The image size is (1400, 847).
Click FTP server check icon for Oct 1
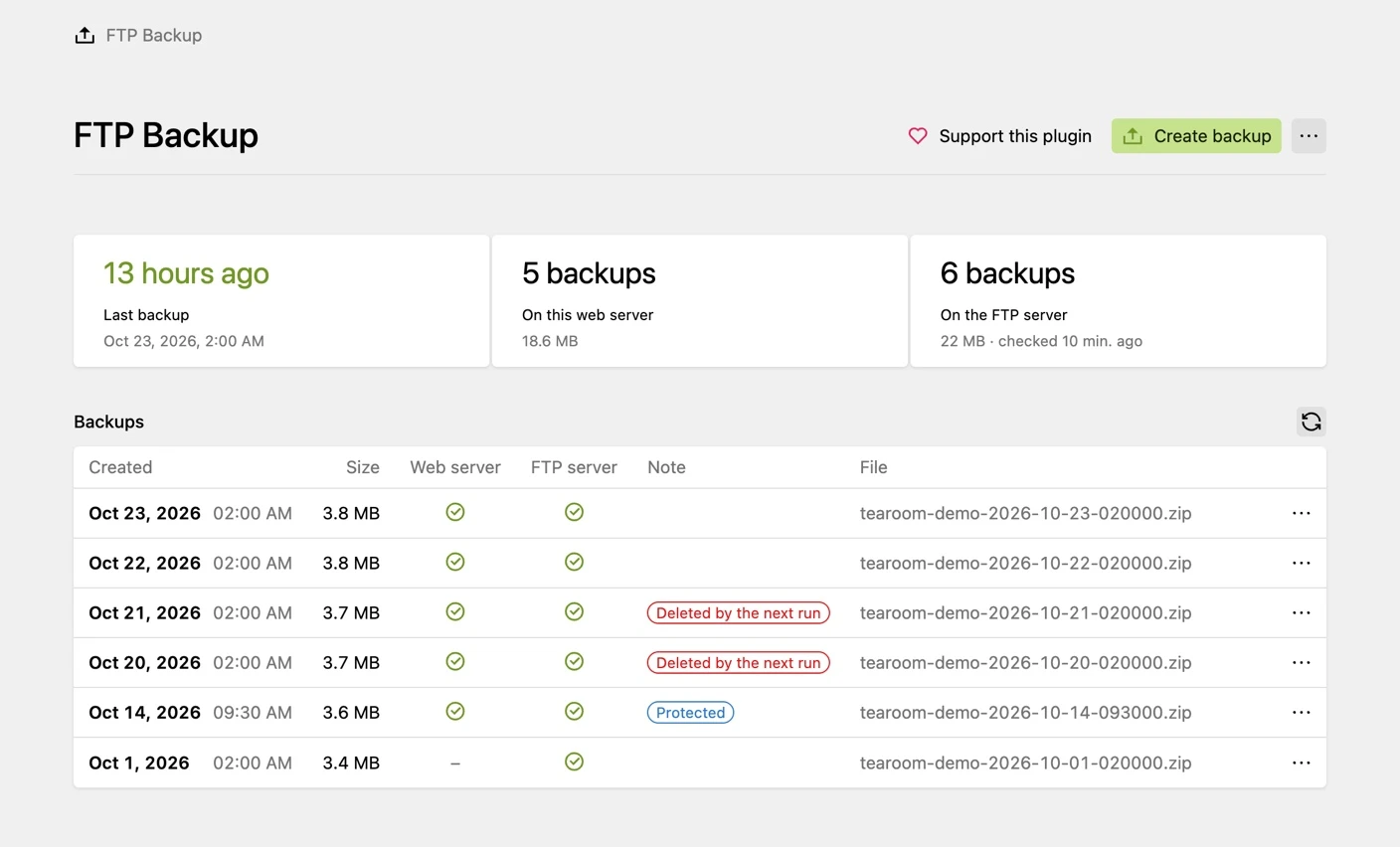click(x=574, y=762)
